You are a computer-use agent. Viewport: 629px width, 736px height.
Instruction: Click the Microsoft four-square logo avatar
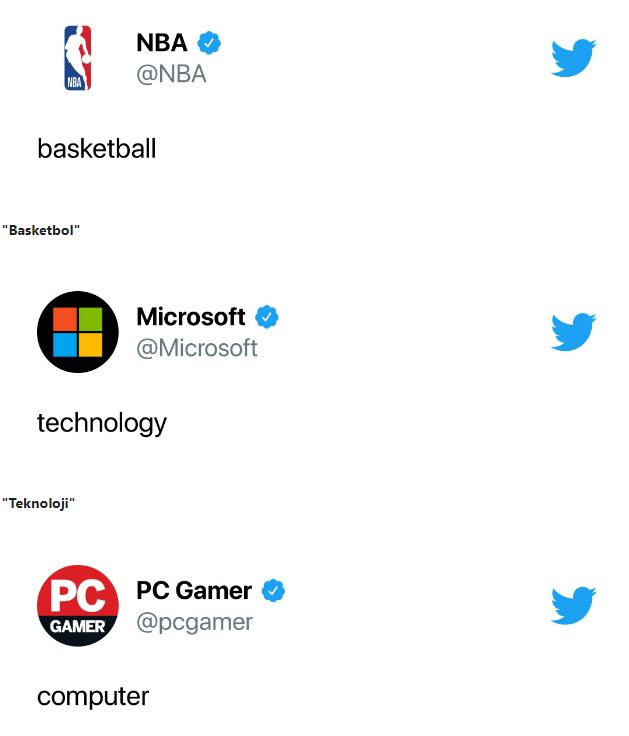click(77, 332)
